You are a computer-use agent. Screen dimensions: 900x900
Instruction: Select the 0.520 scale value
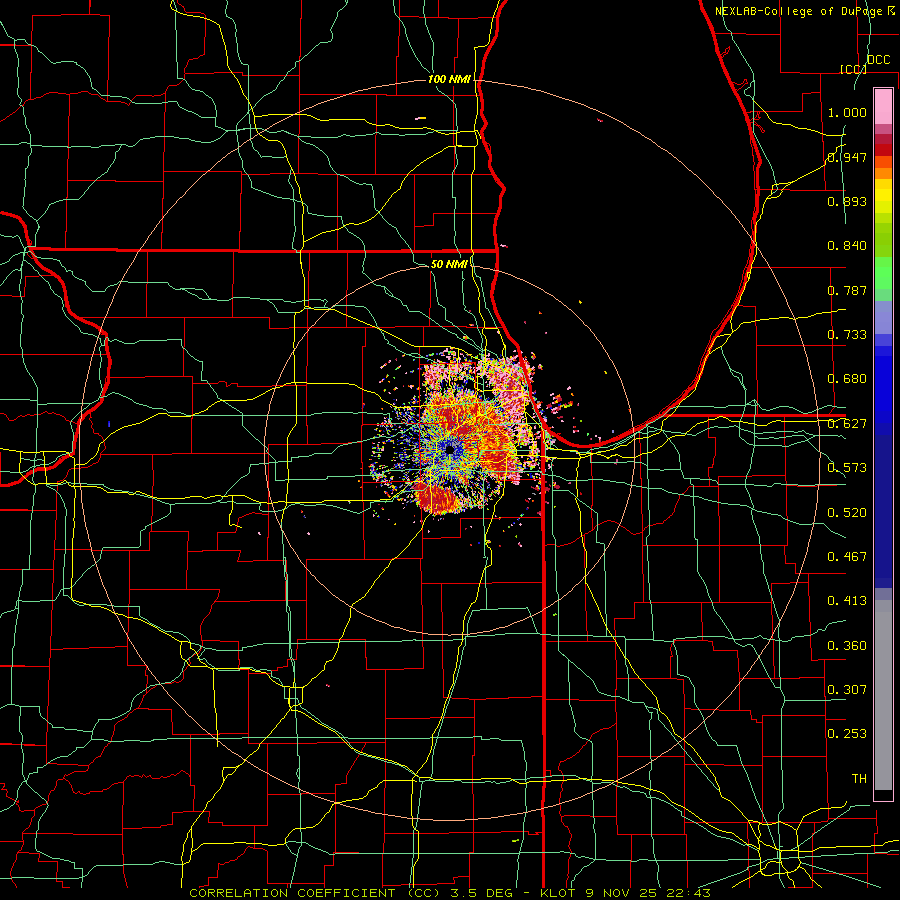pyautogui.click(x=847, y=513)
